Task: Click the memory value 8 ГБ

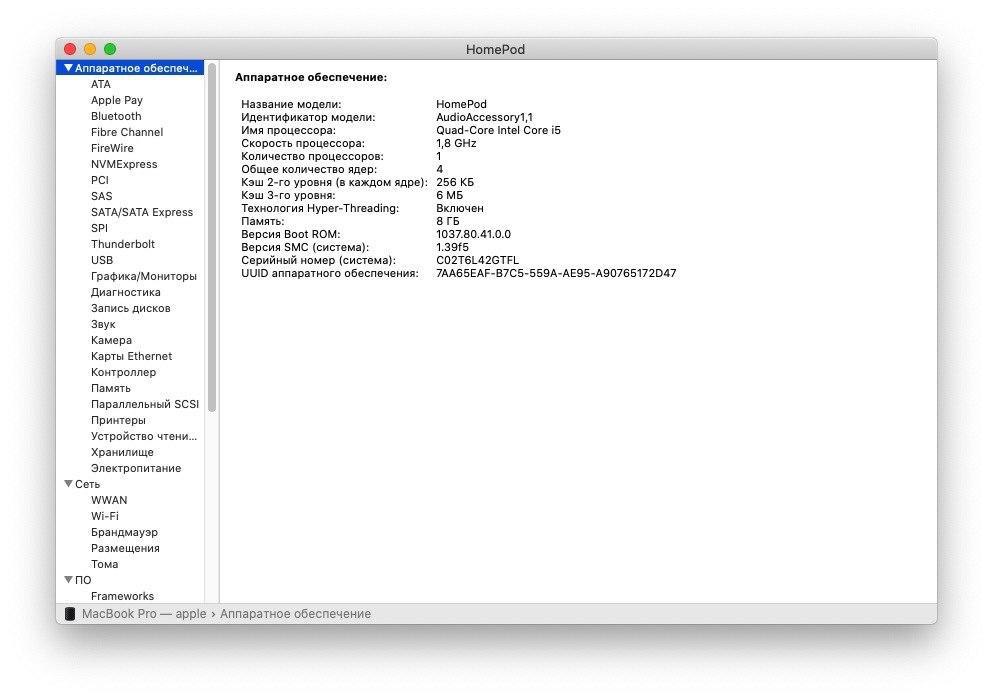Action: click(x=448, y=221)
